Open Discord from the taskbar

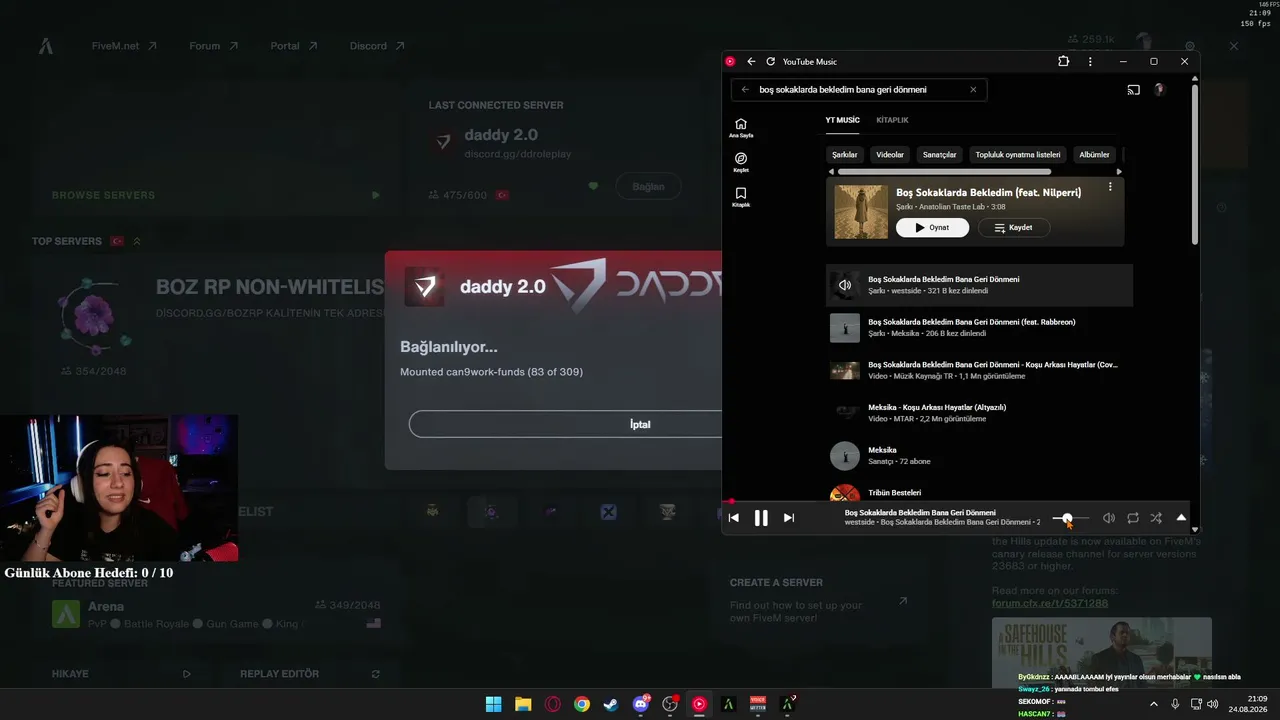[641, 704]
